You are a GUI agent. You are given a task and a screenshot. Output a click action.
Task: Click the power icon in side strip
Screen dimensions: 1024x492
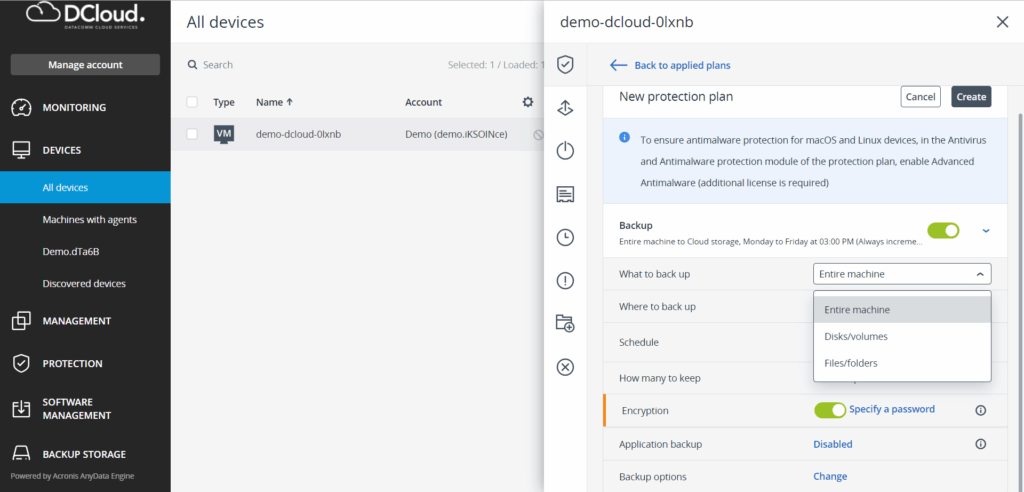(565, 151)
